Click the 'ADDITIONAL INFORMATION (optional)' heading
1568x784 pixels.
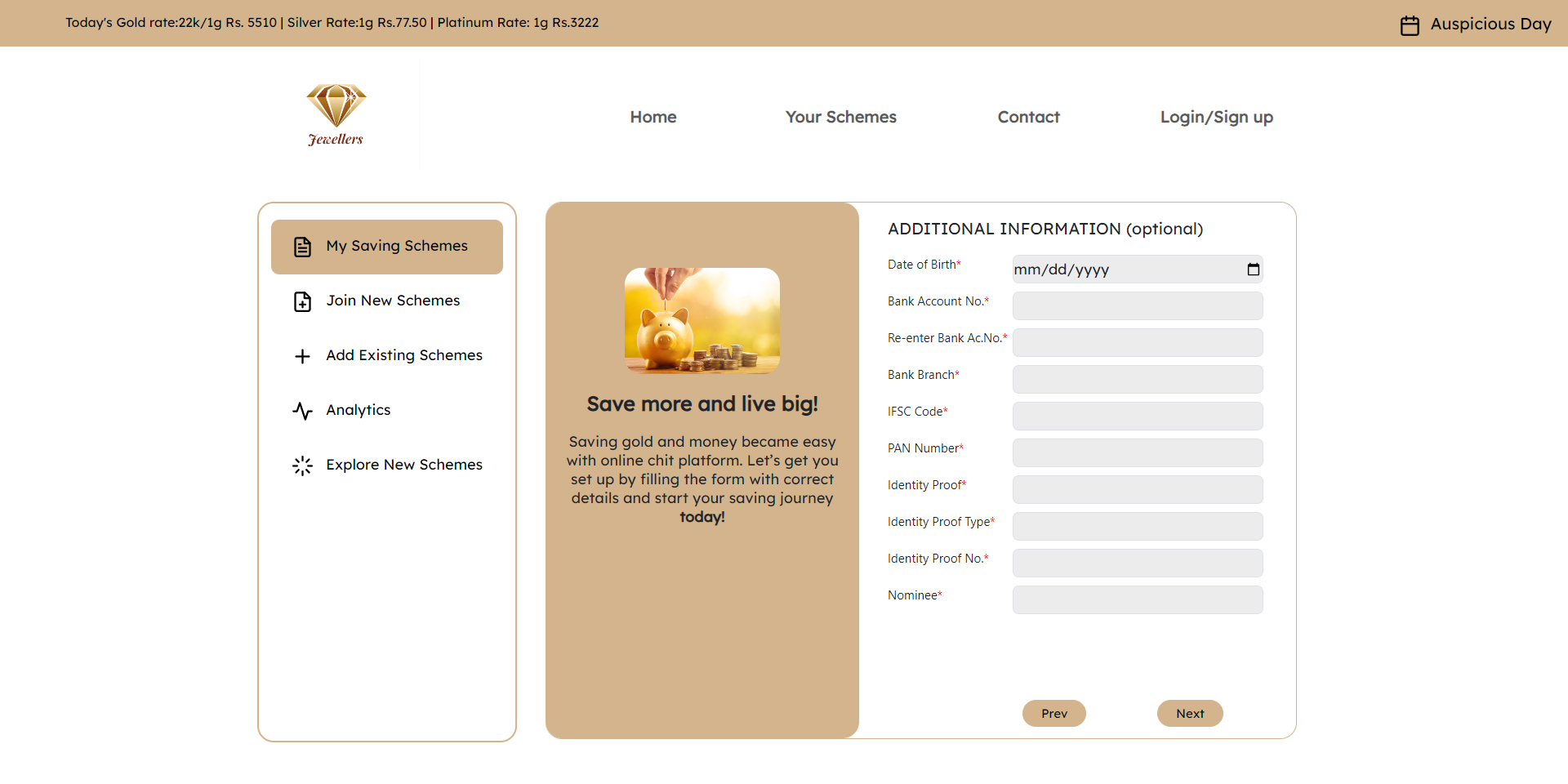click(1045, 229)
